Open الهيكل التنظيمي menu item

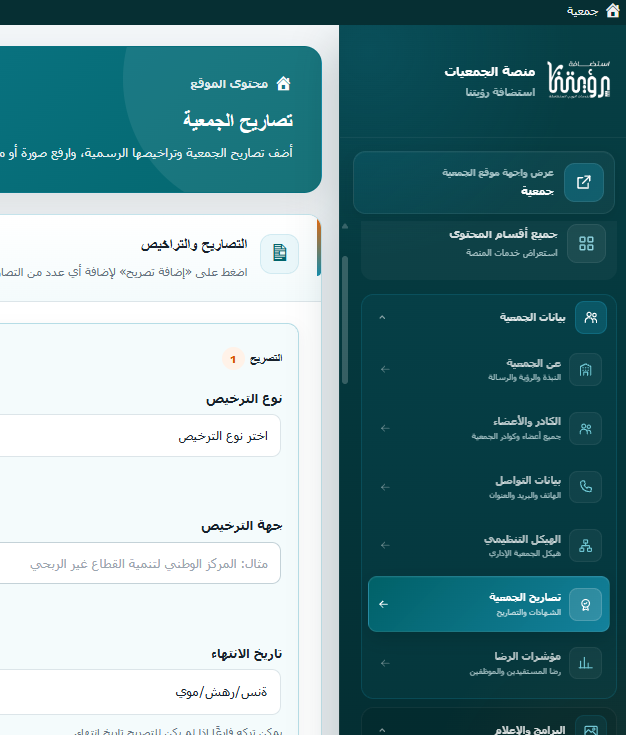click(x=489, y=546)
